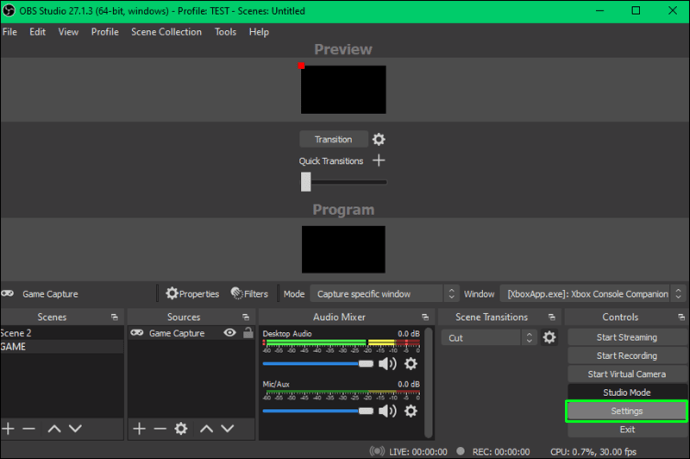
Task: Open Properties for Game Capture source
Action: 192,294
